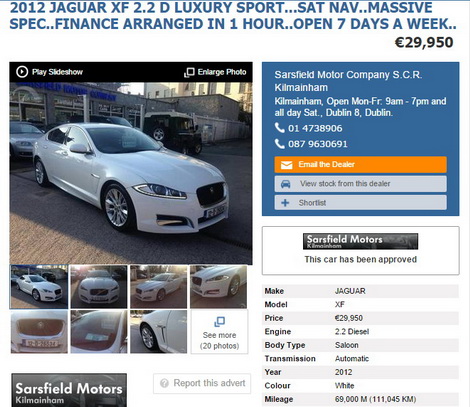
Task: Click the envelope icon on Email the Dealer
Action: 286,165
